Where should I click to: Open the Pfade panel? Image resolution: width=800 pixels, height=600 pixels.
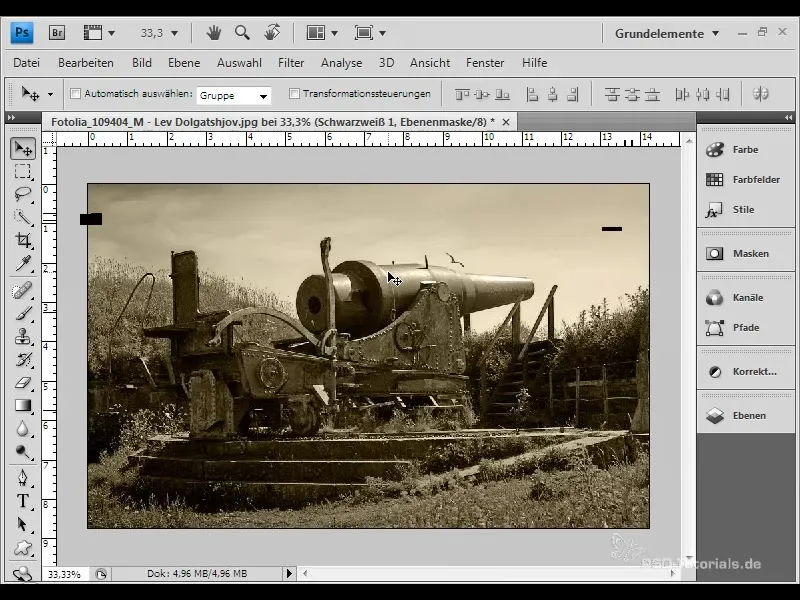pos(745,328)
